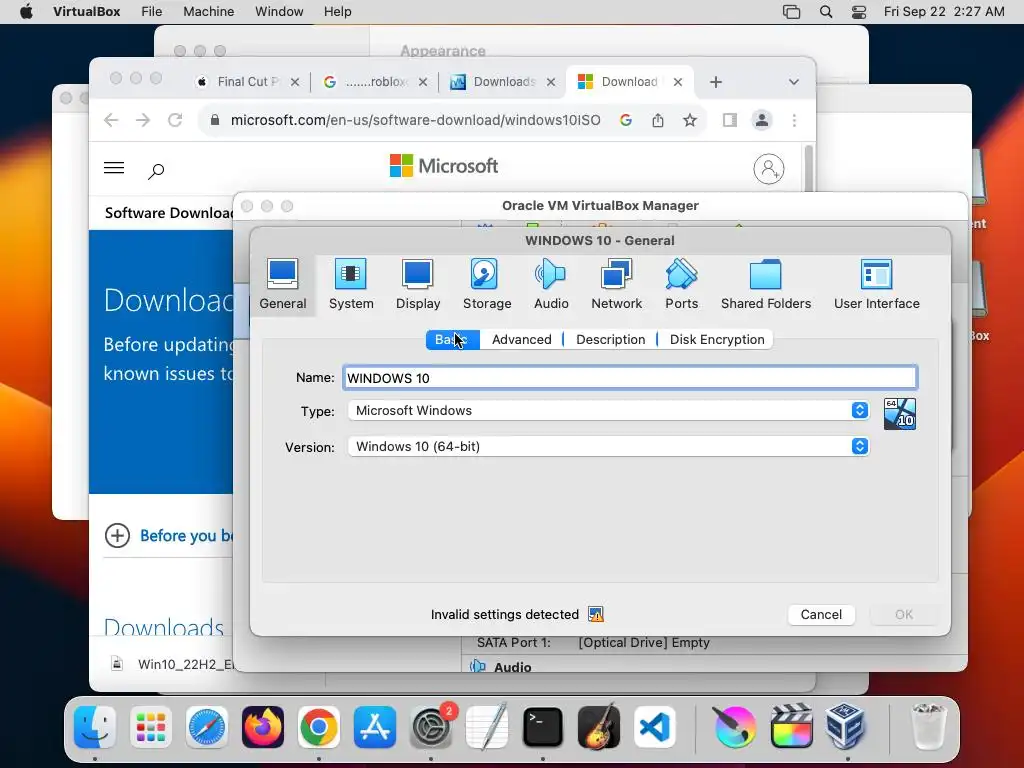The width and height of the screenshot is (1024, 768).
Task: Open a new Chrome tab
Action: [716, 82]
